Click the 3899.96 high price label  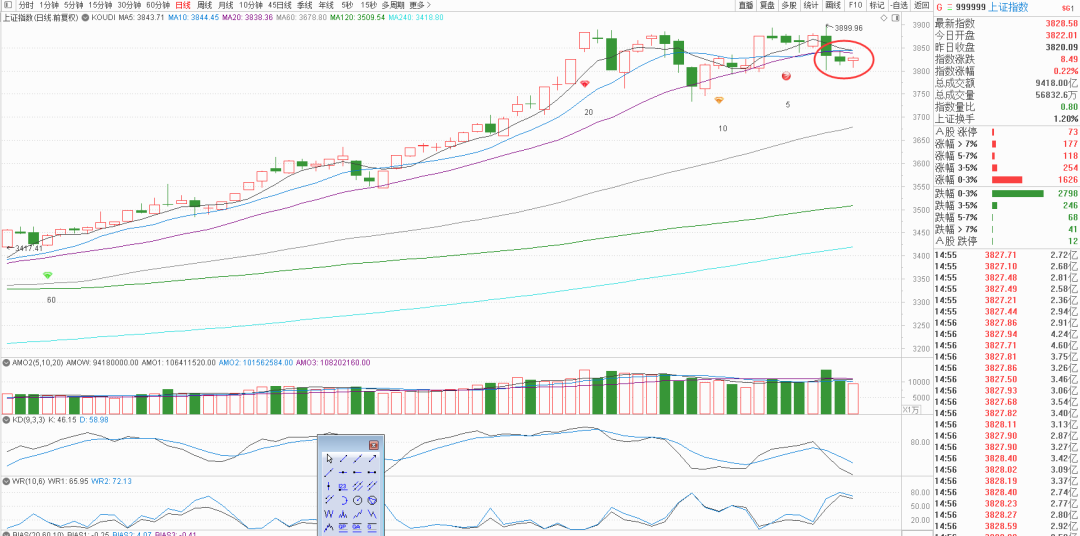point(849,28)
